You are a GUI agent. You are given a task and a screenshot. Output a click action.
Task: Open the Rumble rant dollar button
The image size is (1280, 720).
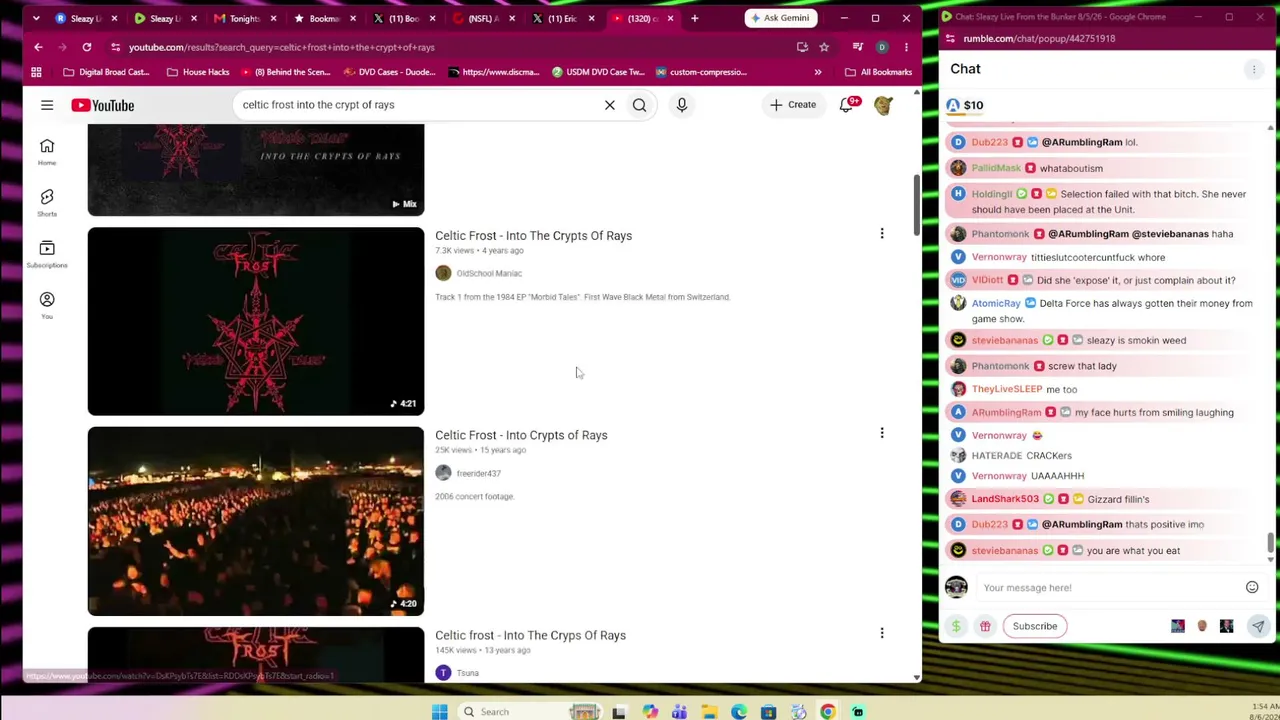point(956,626)
